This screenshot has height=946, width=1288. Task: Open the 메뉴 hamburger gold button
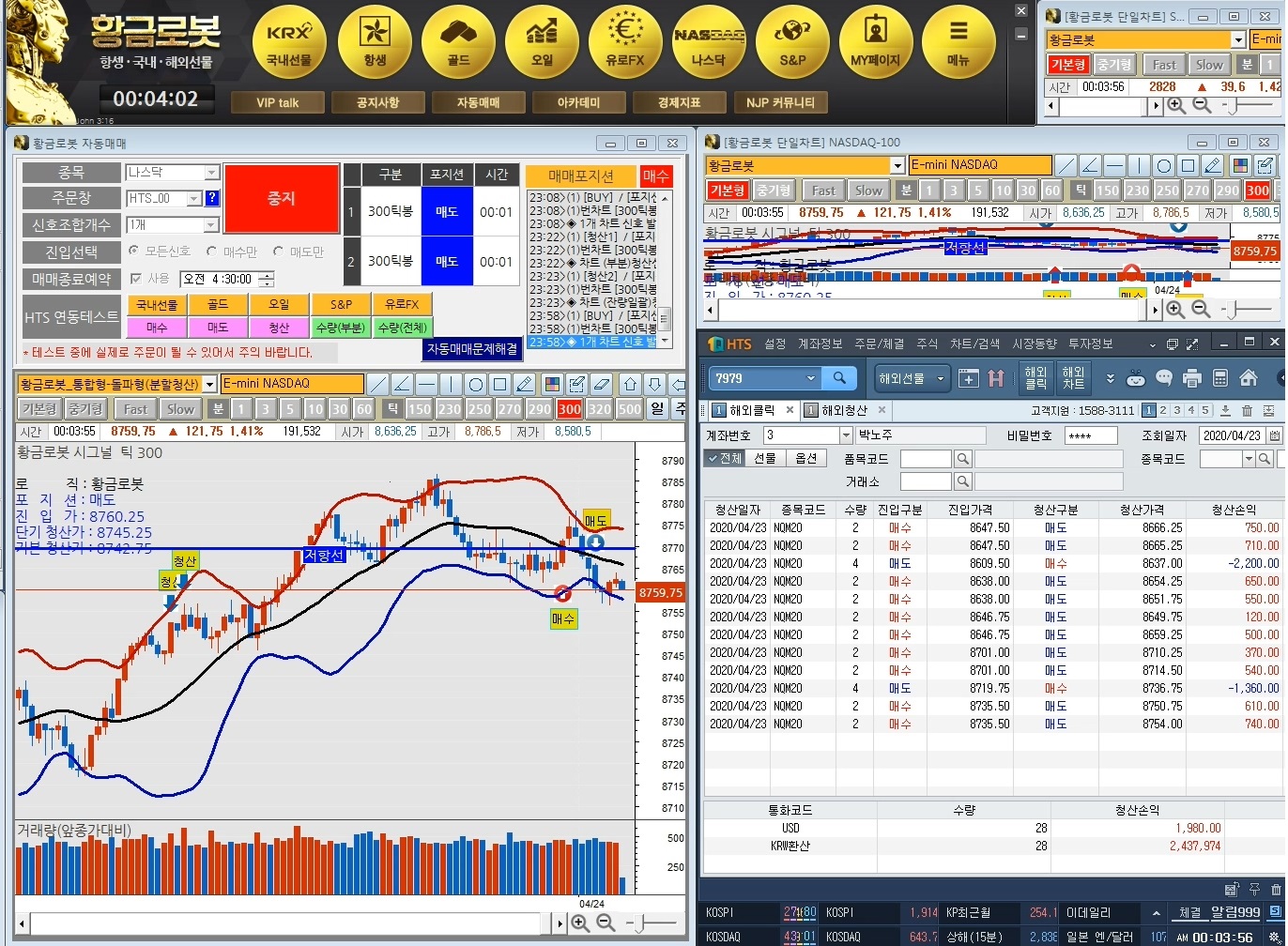[x=958, y=40]
